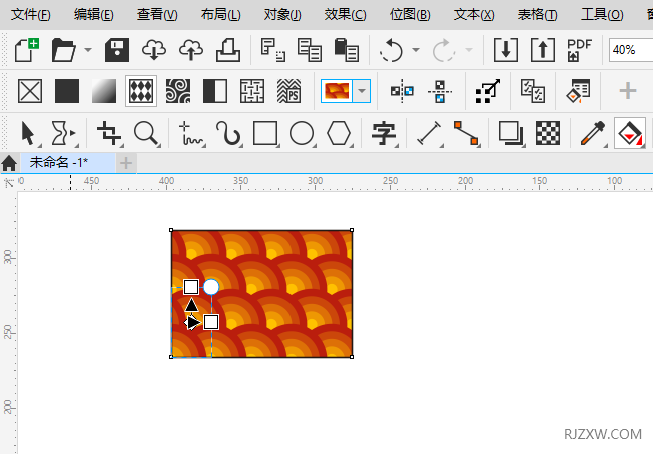Open the 布局(L) menu
Screen dimensions: 653x454
click(220, 15)
